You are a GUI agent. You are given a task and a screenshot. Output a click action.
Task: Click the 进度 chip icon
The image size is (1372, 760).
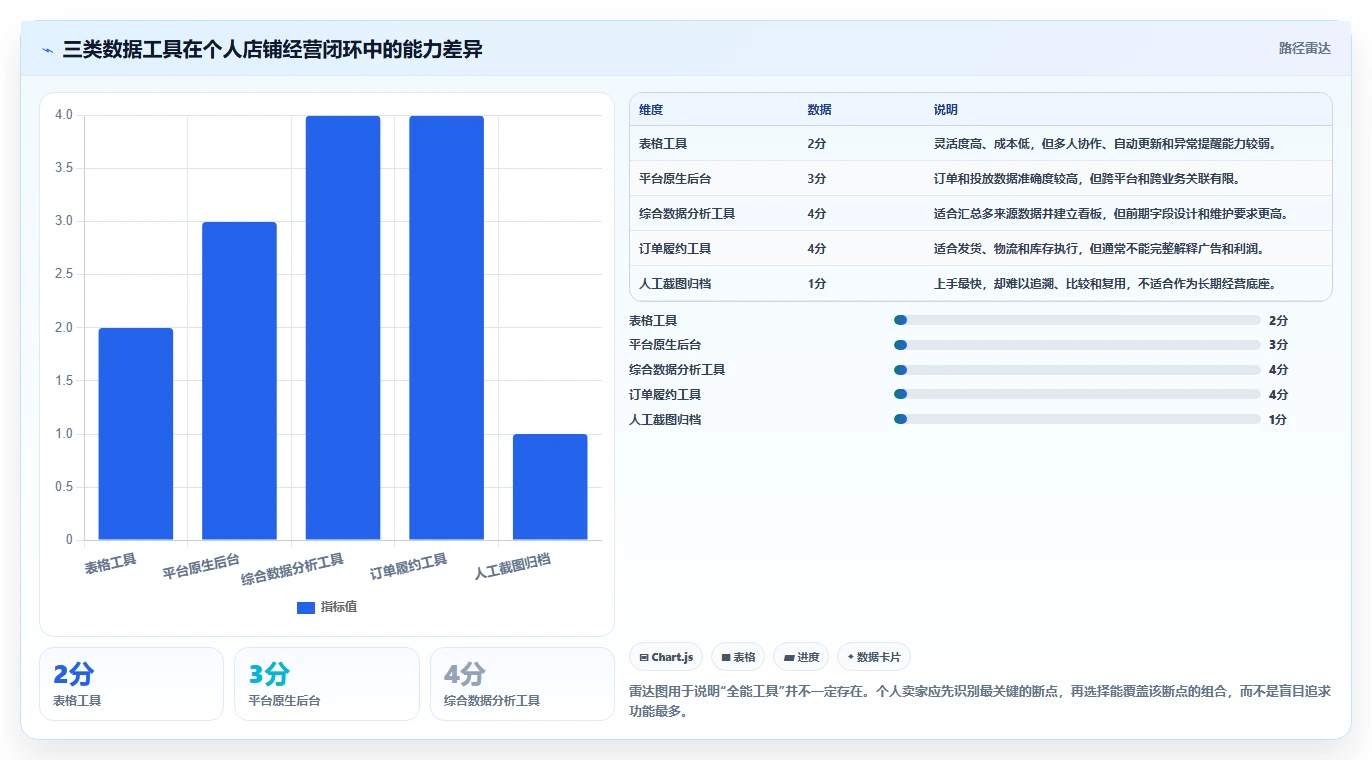pos(789,658)
